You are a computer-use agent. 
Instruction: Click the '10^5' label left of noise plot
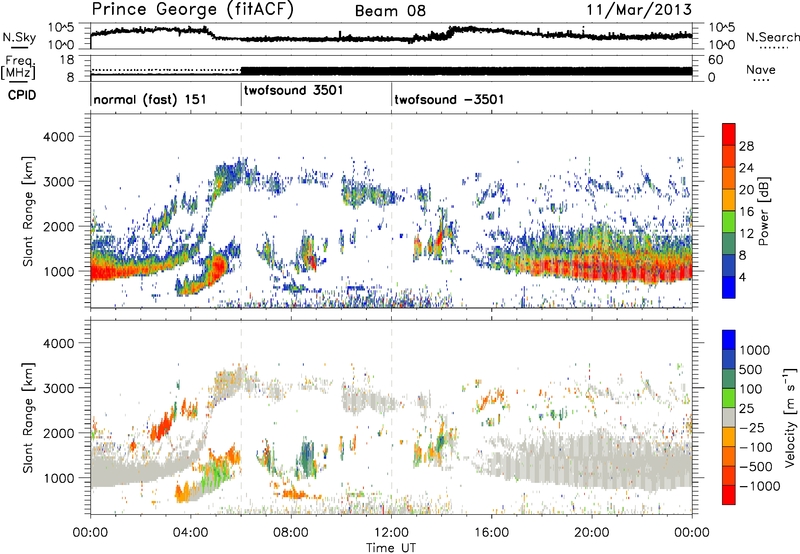click(61, 28)
